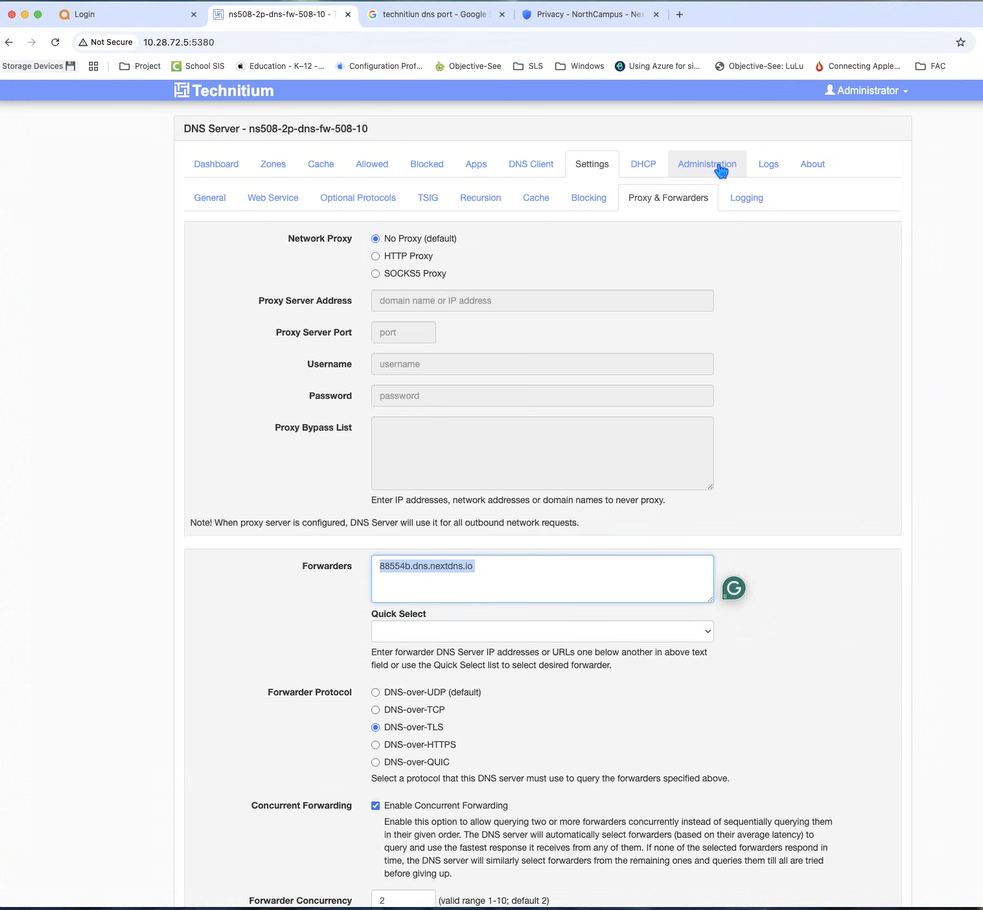The width and height of the screenshot is (983, 910).
Task: Open the Quick Select forwarder dropdown
Action: pos(541,631)
